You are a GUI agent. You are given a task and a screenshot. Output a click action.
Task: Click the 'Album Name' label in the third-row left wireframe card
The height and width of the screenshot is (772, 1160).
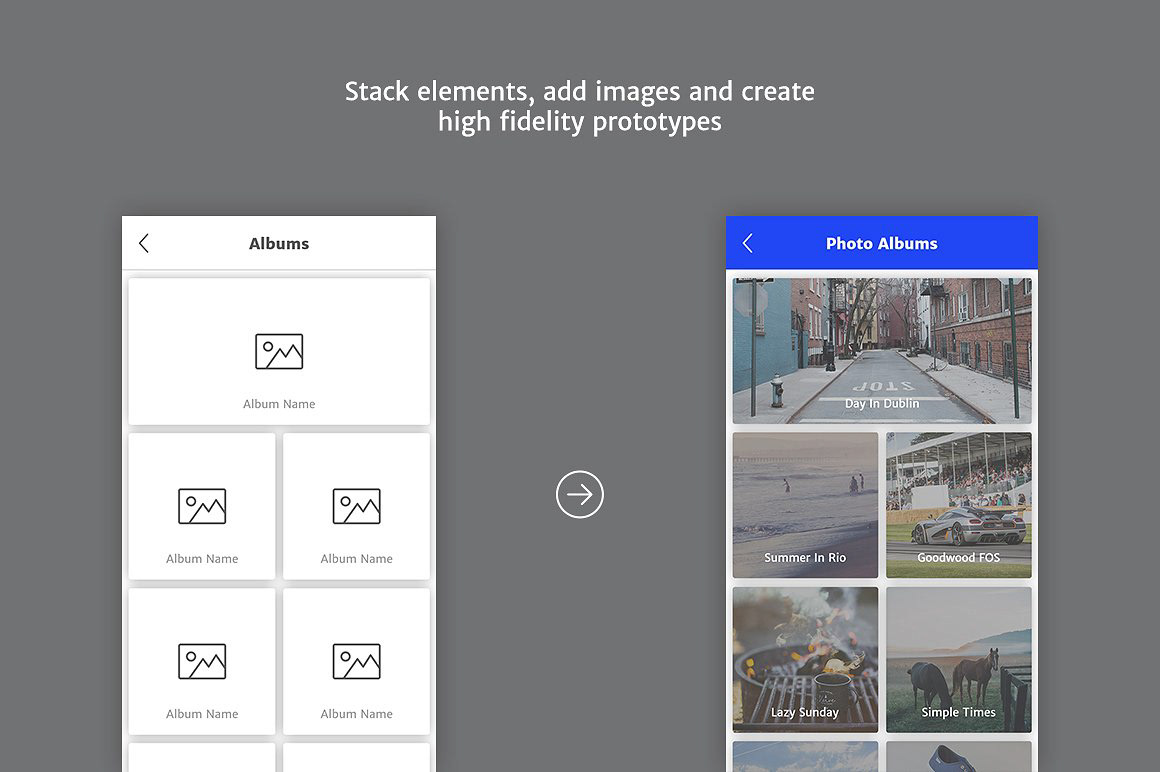pos(202,714)
